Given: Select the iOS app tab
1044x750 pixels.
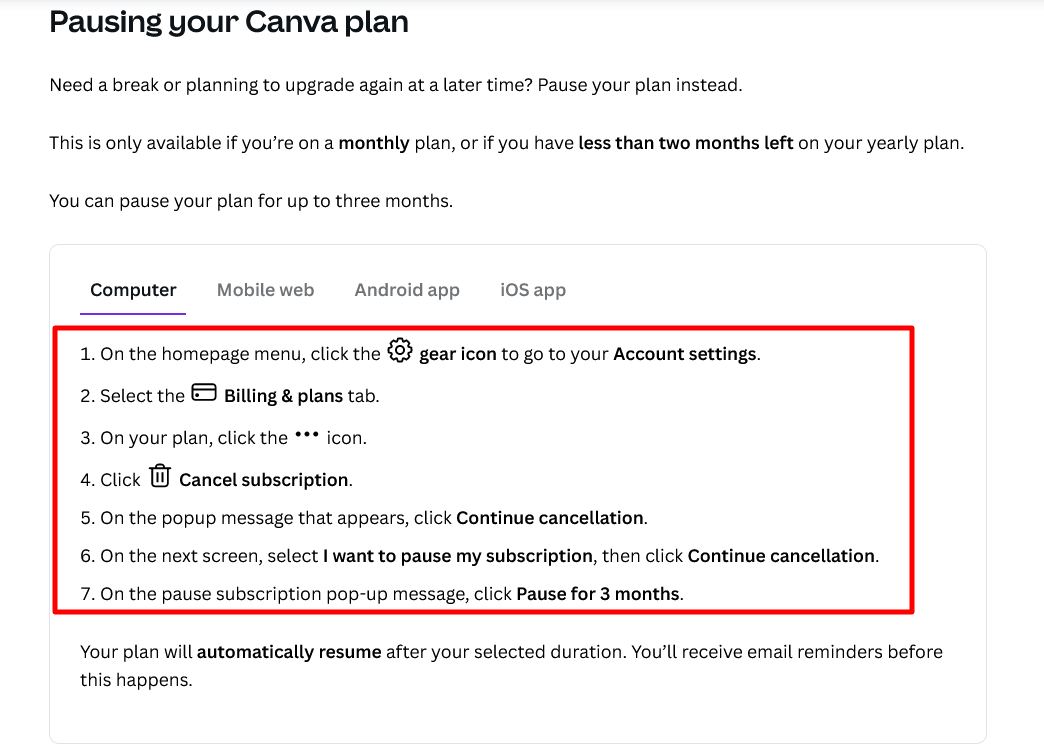Looking at the screenshot, I should click(x=532, y=290).
